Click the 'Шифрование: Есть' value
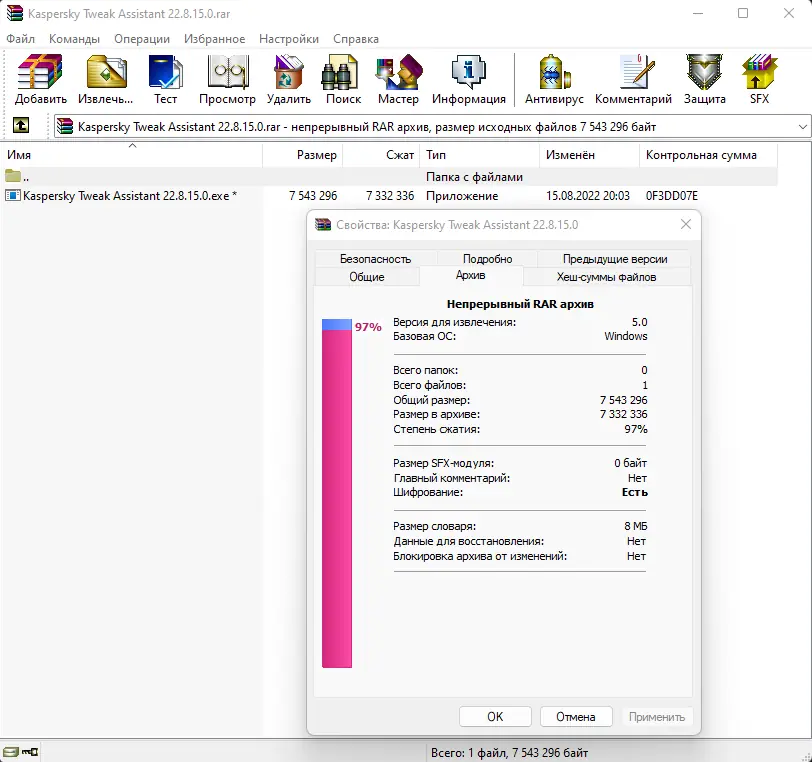The height and width of the screenshot is (762, 812). [x=634, y=492]
